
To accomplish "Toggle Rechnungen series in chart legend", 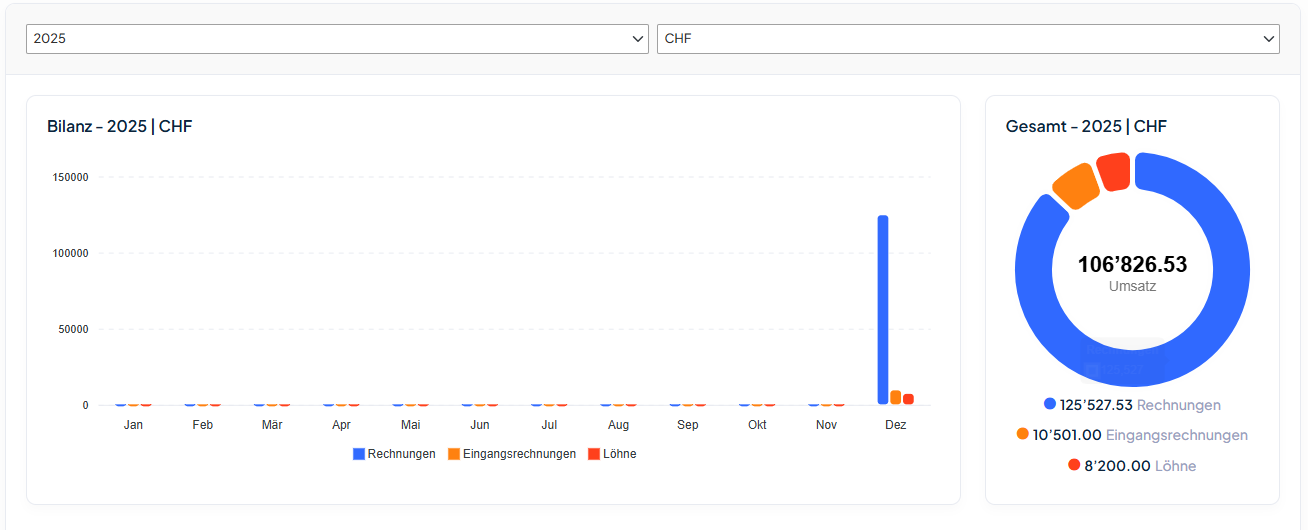I will pos(394,454).
